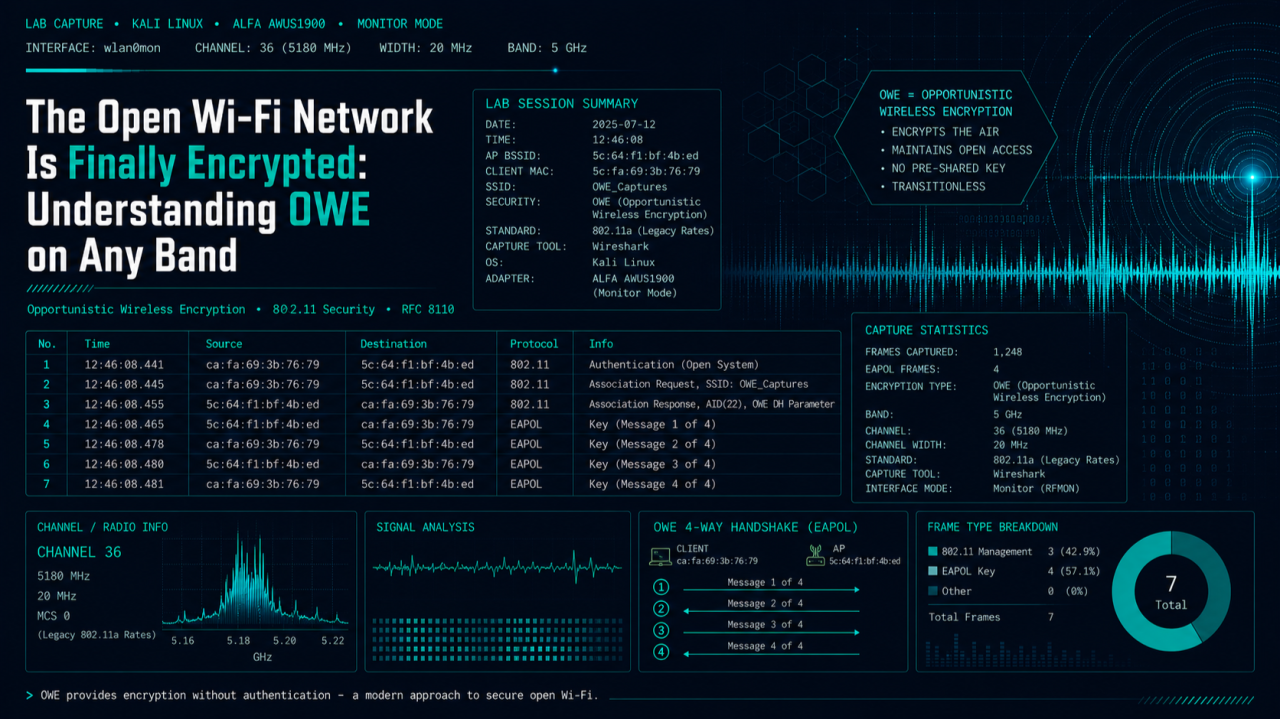1280x719 pixels.
Task: Click 'RFC 8110' in the subtitle line
Action: [428, 310]
